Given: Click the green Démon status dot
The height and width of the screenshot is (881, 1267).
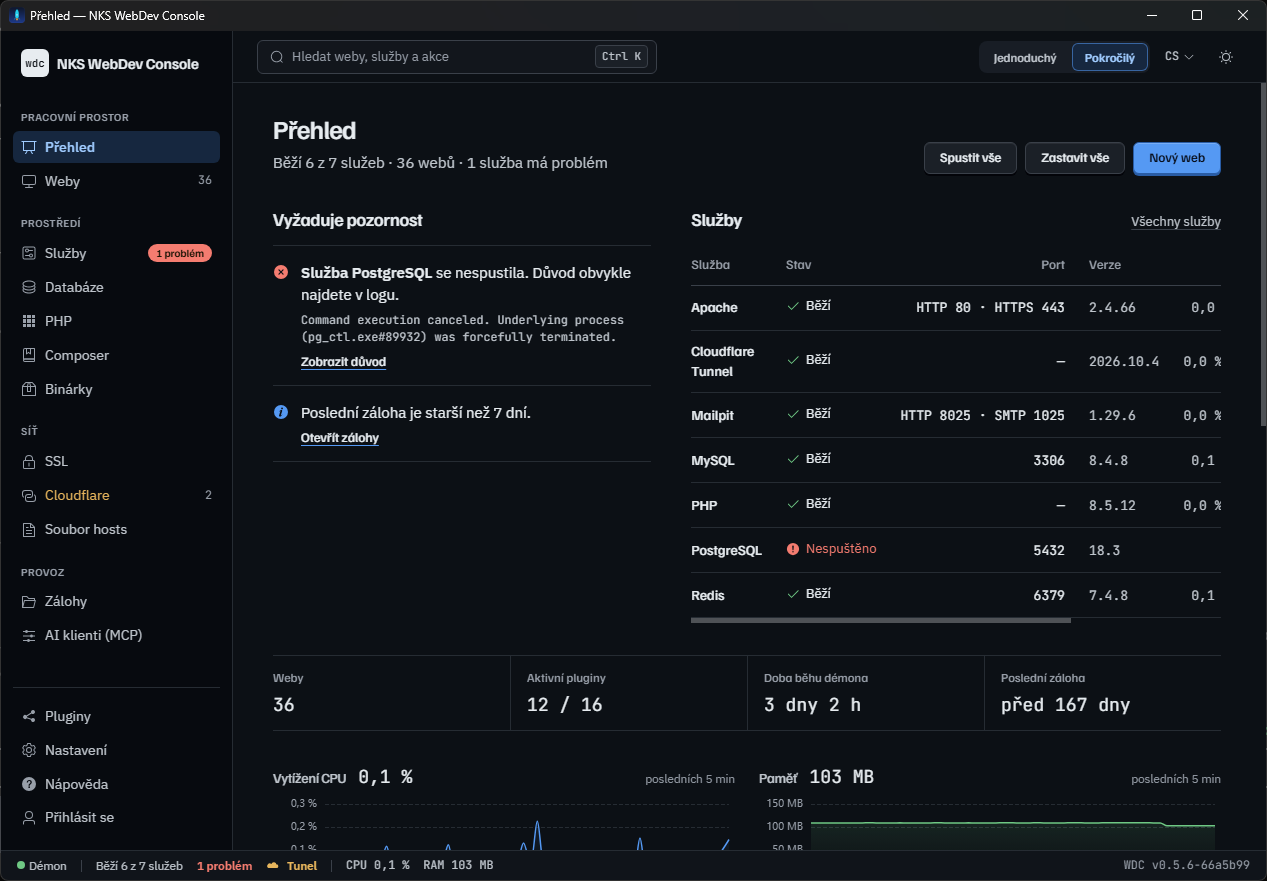Looking at the screenshot, I should 21,866.
